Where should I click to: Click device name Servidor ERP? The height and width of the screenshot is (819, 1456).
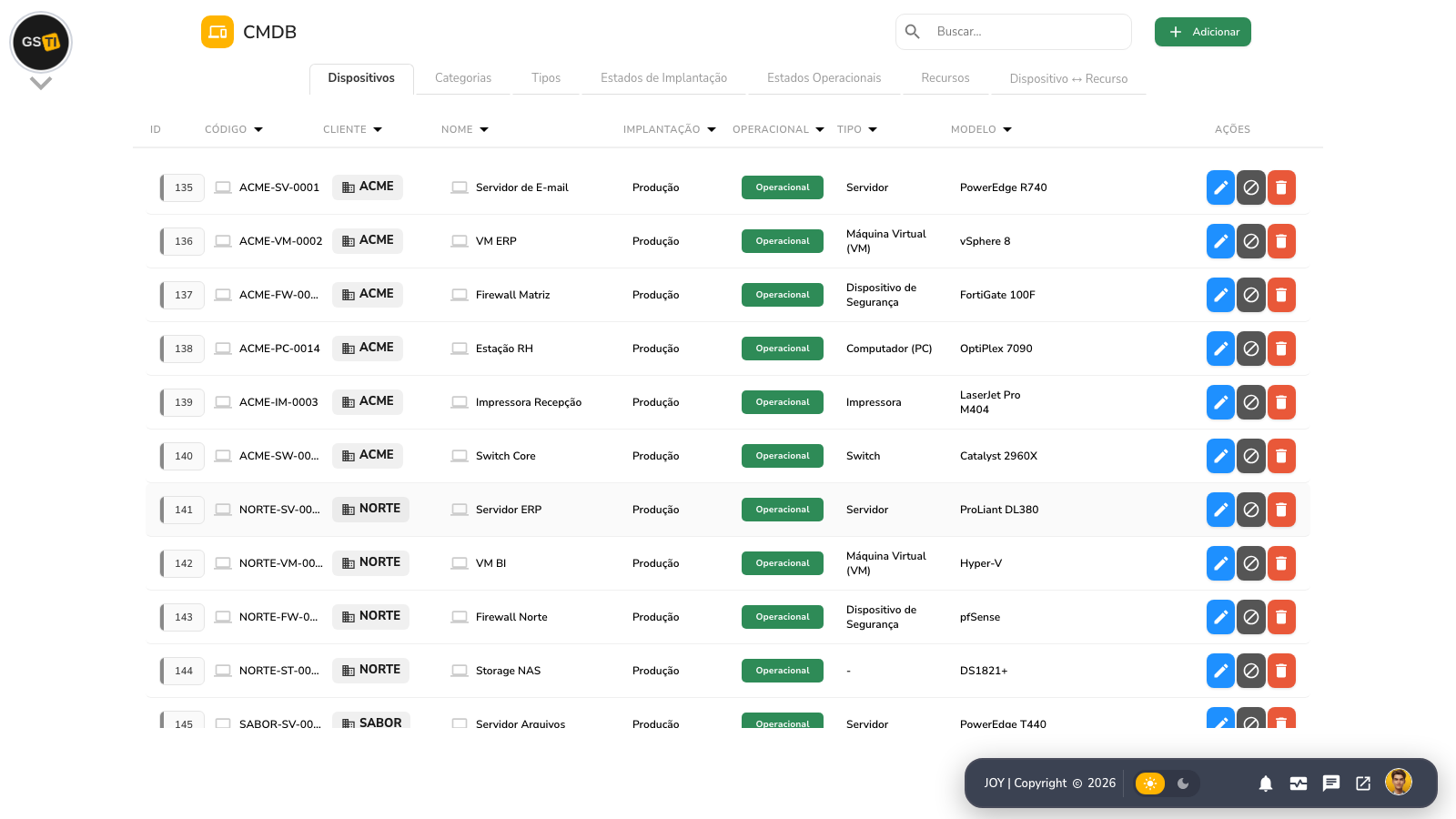point(509,510)
